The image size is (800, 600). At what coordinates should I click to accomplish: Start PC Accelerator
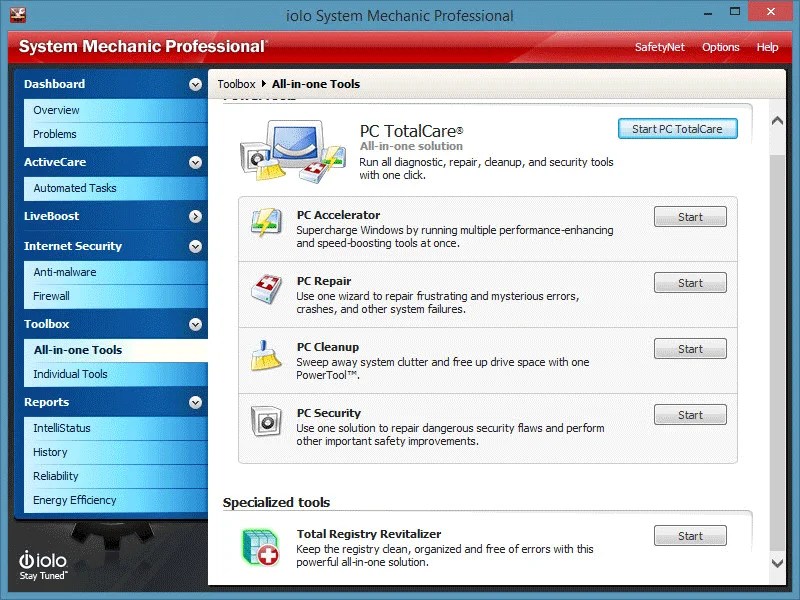pos(690,217)
